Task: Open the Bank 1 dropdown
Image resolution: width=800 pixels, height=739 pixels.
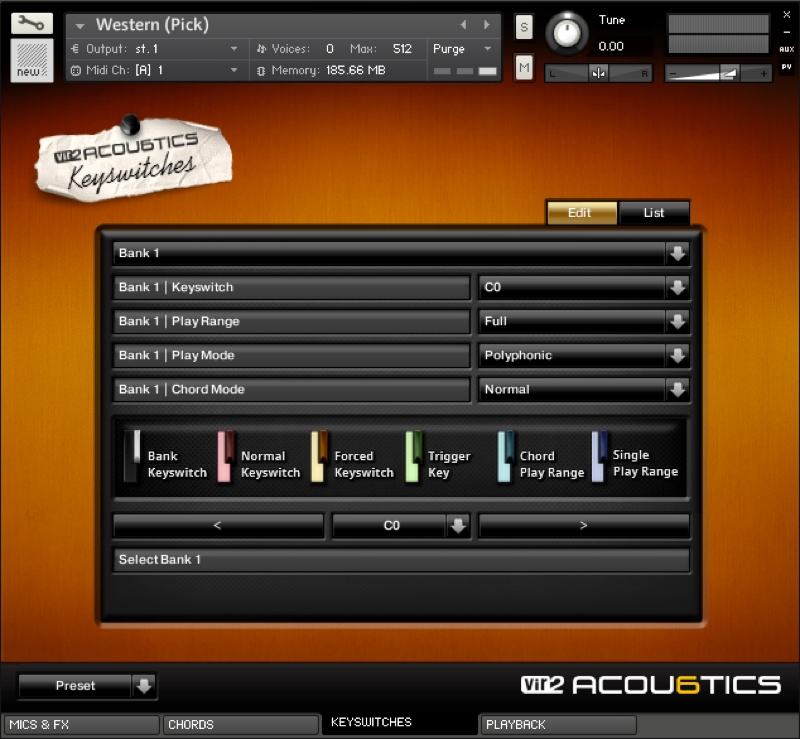Action: pos(678,253)
